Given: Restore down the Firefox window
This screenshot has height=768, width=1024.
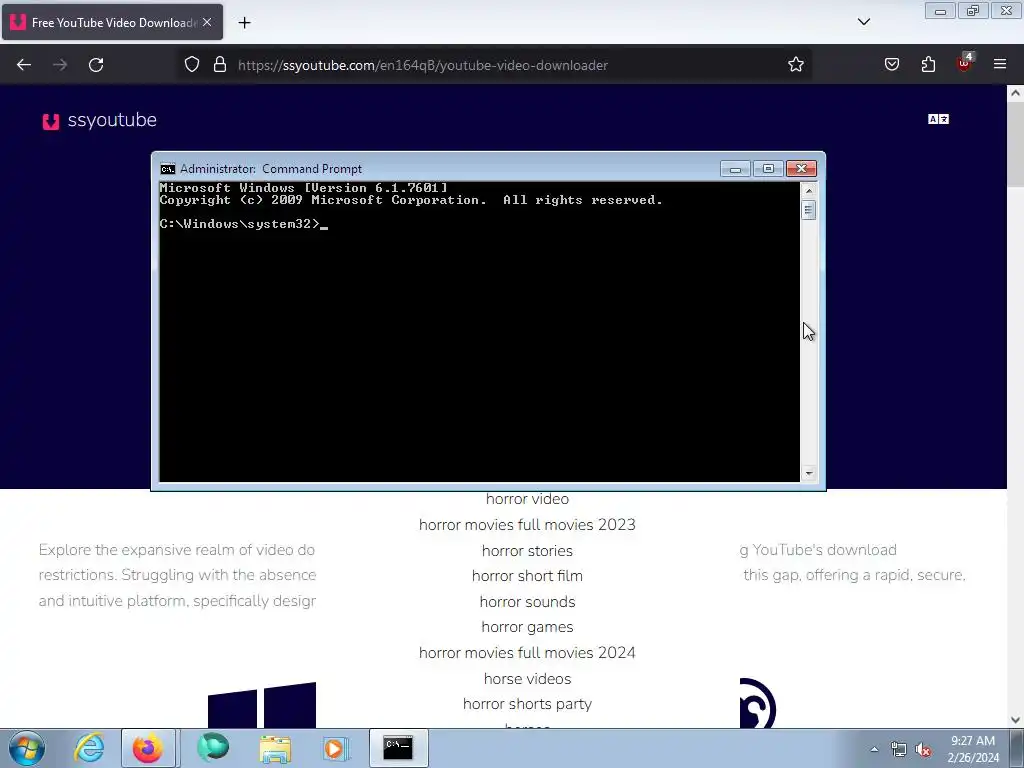Looking at the screenshot, I should pos(973,11).
